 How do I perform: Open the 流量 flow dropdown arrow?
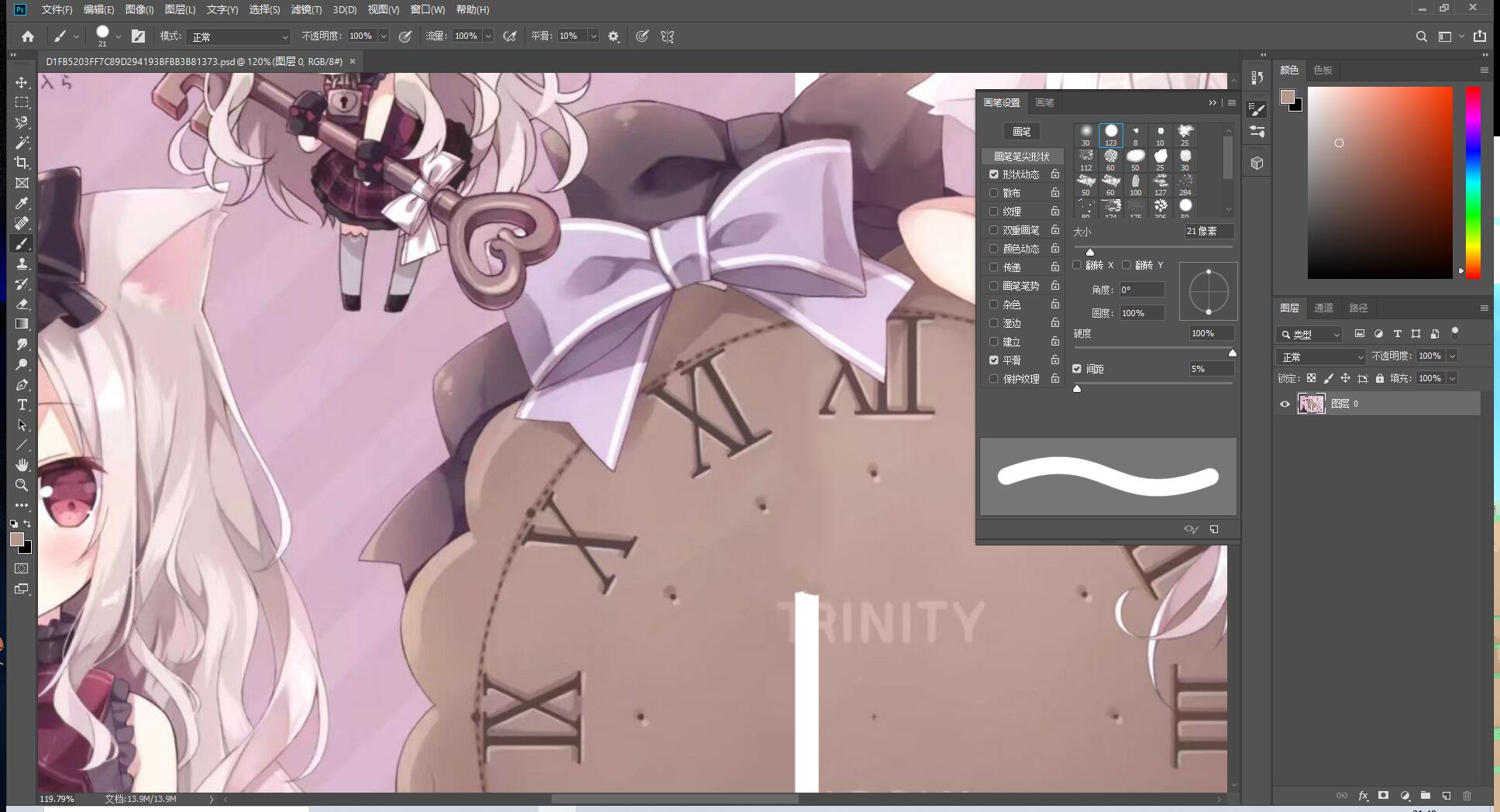[x=488, y=36]
